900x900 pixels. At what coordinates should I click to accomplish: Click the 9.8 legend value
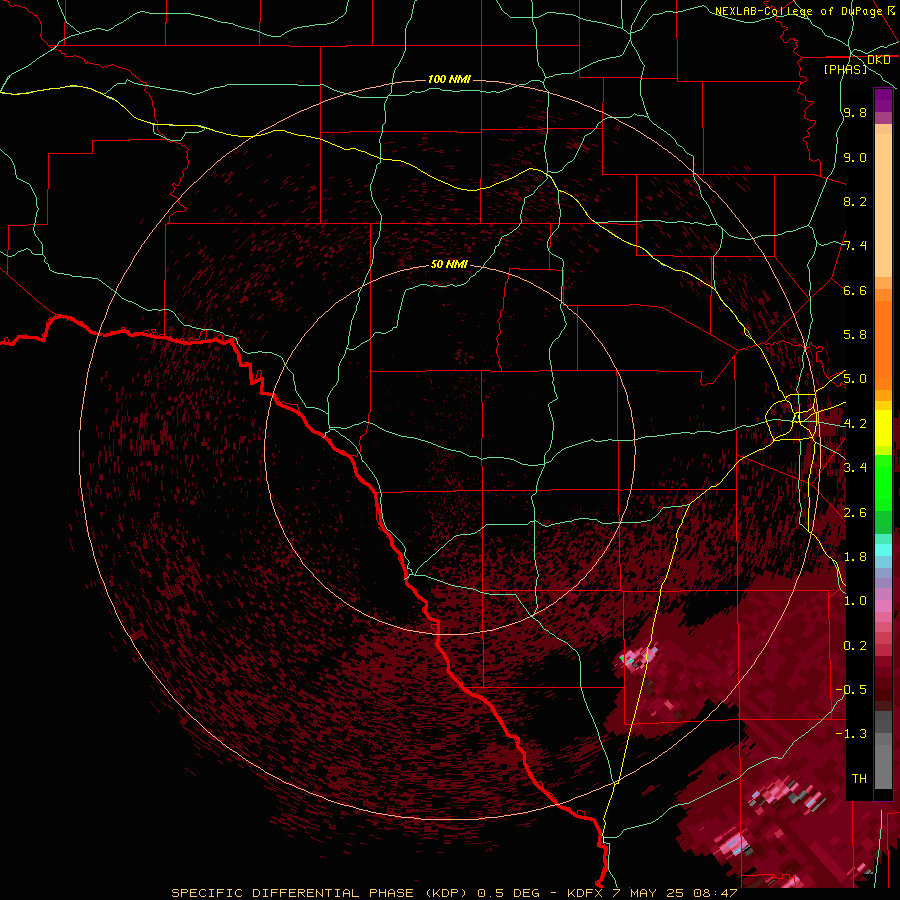(x=855, y=113)
